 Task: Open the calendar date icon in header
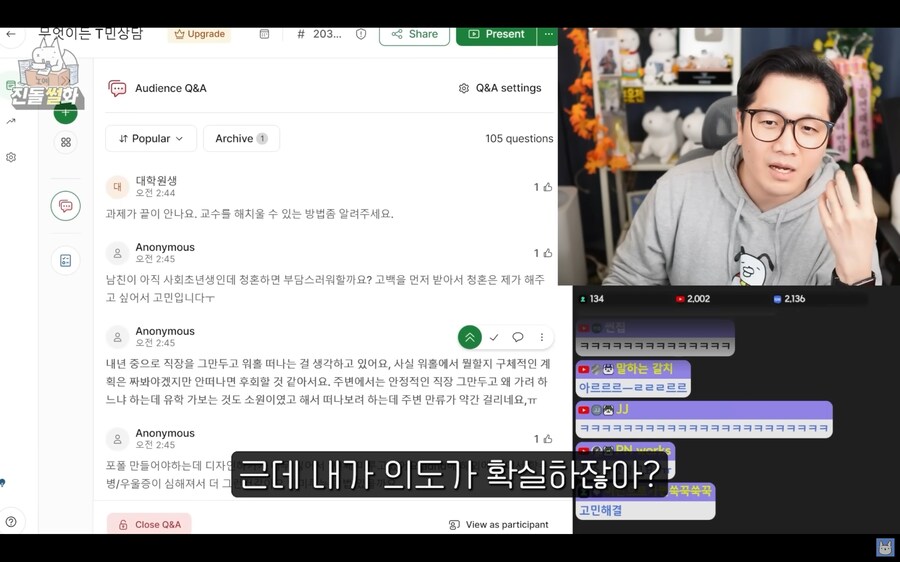coord(264,34)
